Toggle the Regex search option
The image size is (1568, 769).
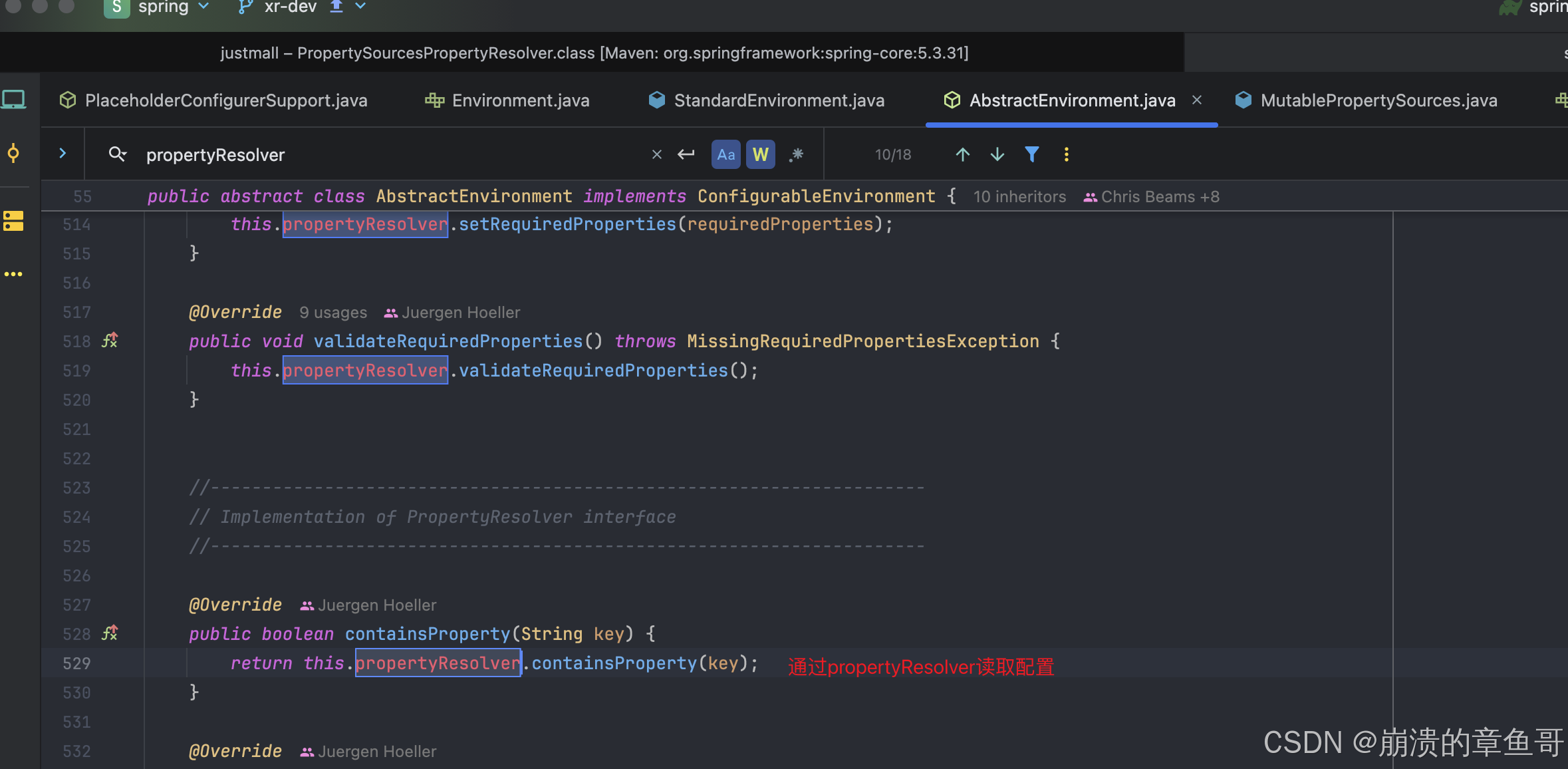coord(796,155)
